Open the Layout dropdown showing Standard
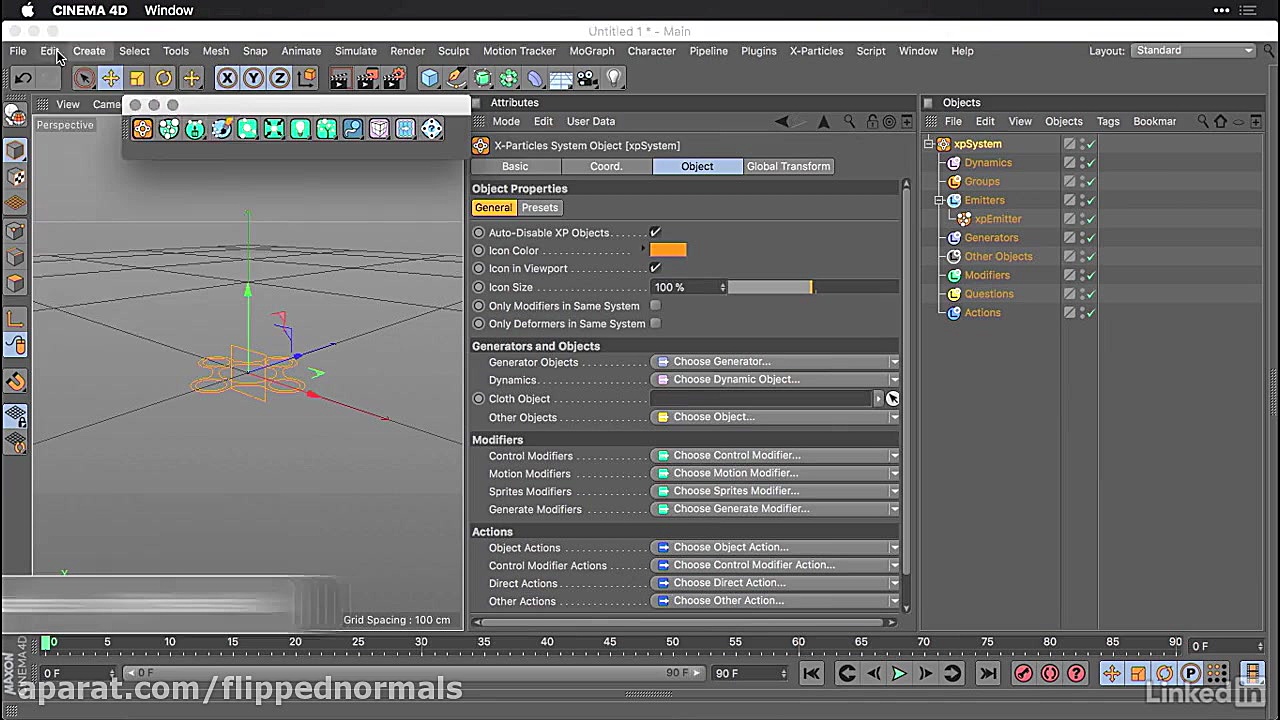Viewport: 1280px width, 720px height. click(x=1193, y=50)
